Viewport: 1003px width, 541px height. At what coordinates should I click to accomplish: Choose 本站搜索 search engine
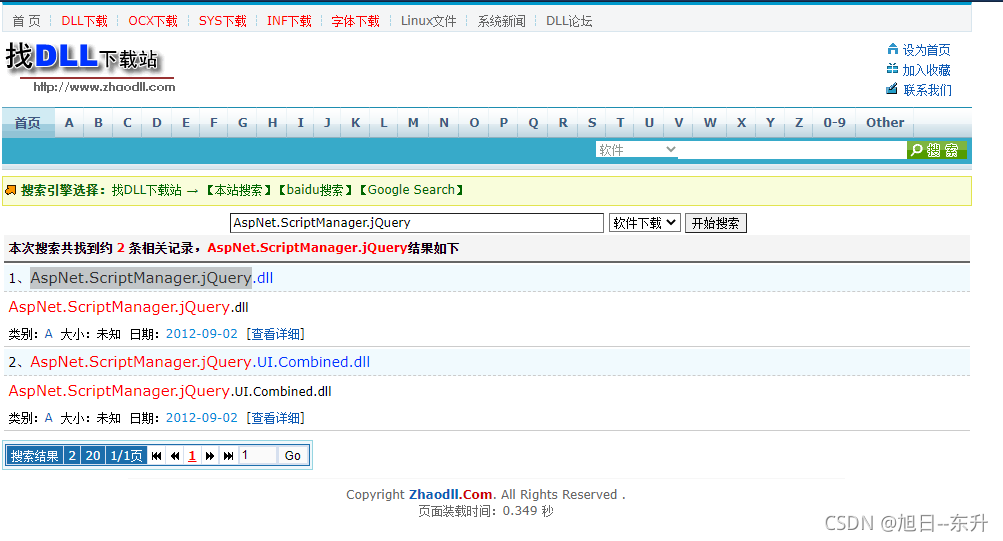click(239, 190)
